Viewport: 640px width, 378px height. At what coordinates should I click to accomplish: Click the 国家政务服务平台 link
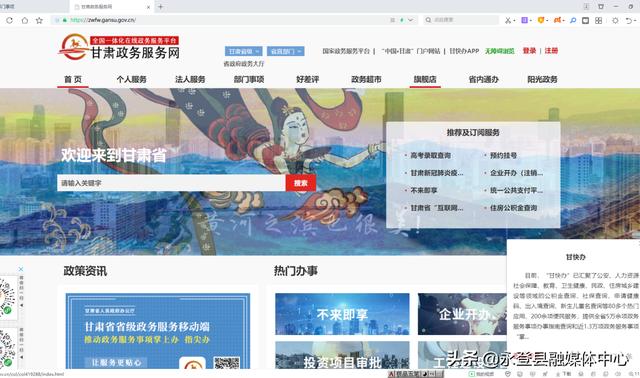point(346,51)
